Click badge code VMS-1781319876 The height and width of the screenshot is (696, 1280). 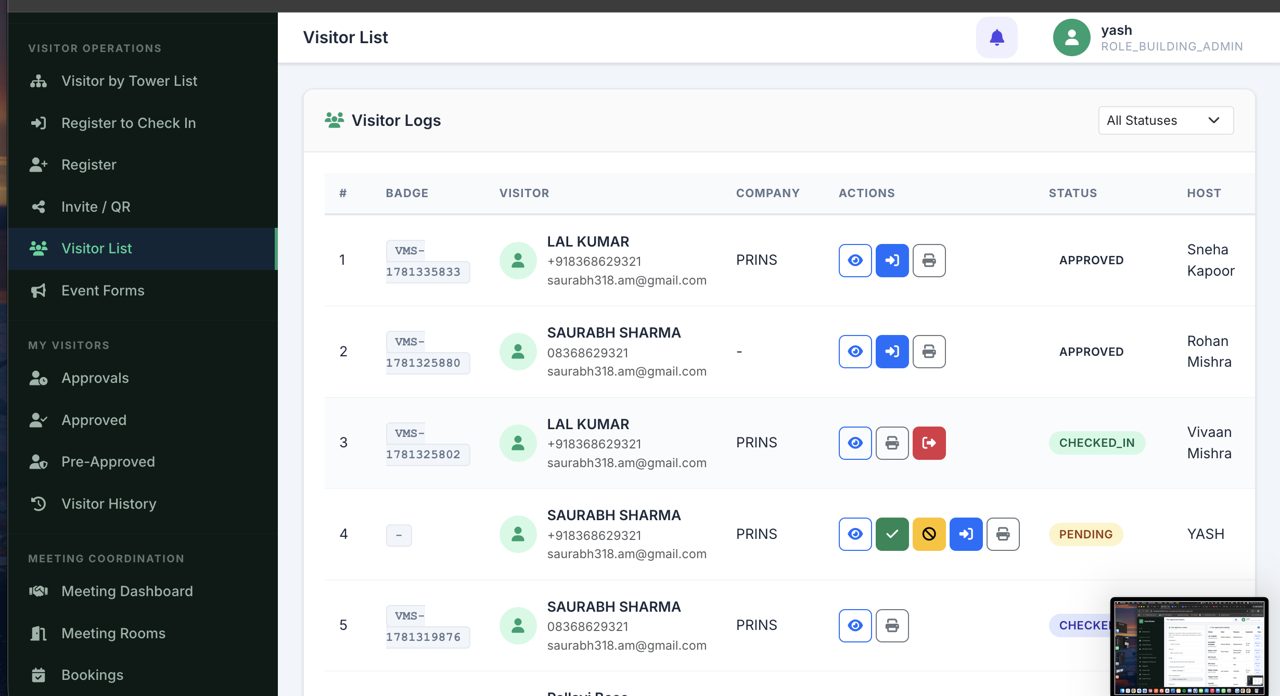tap(428, 626)
